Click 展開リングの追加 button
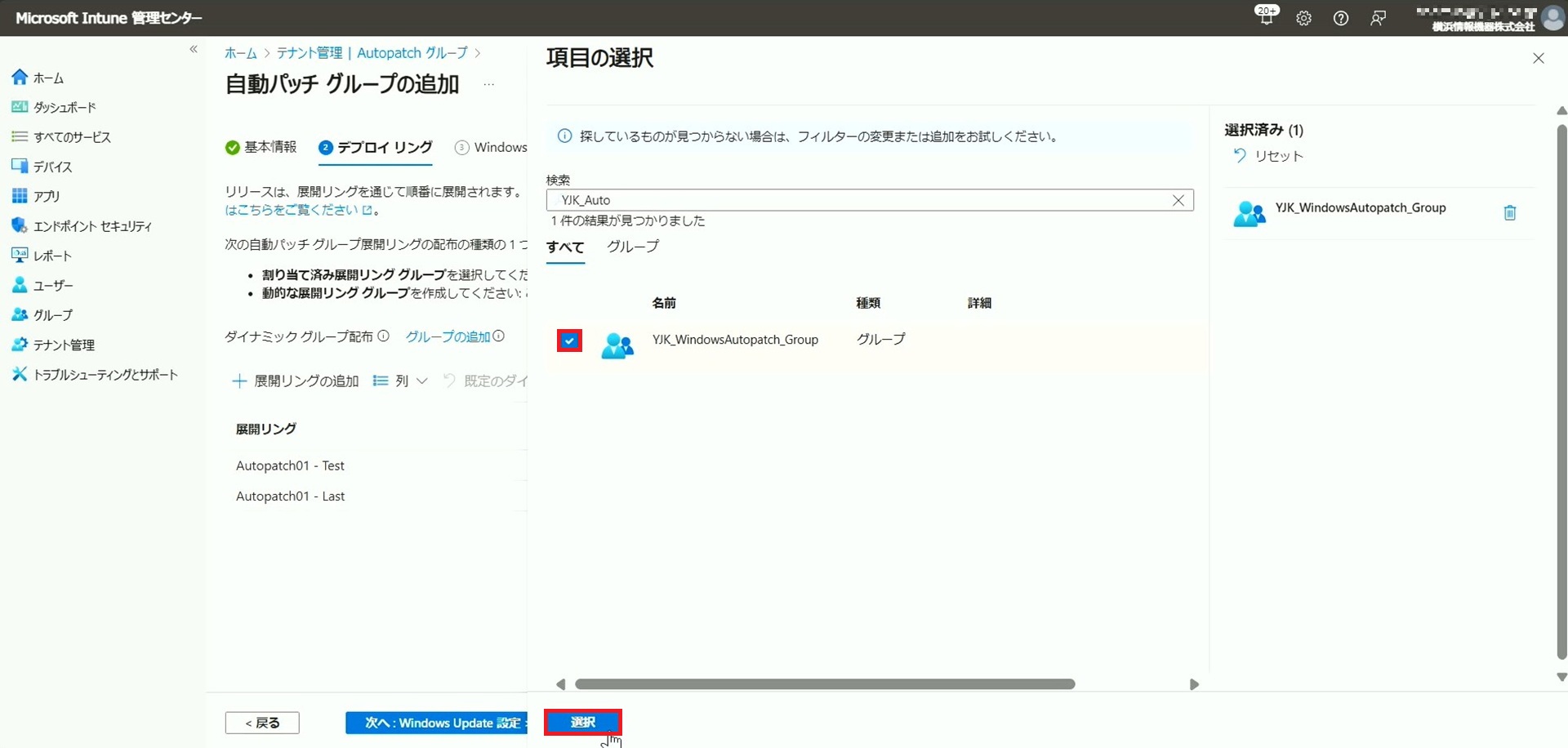The image size is (1568, 748). 296,381
